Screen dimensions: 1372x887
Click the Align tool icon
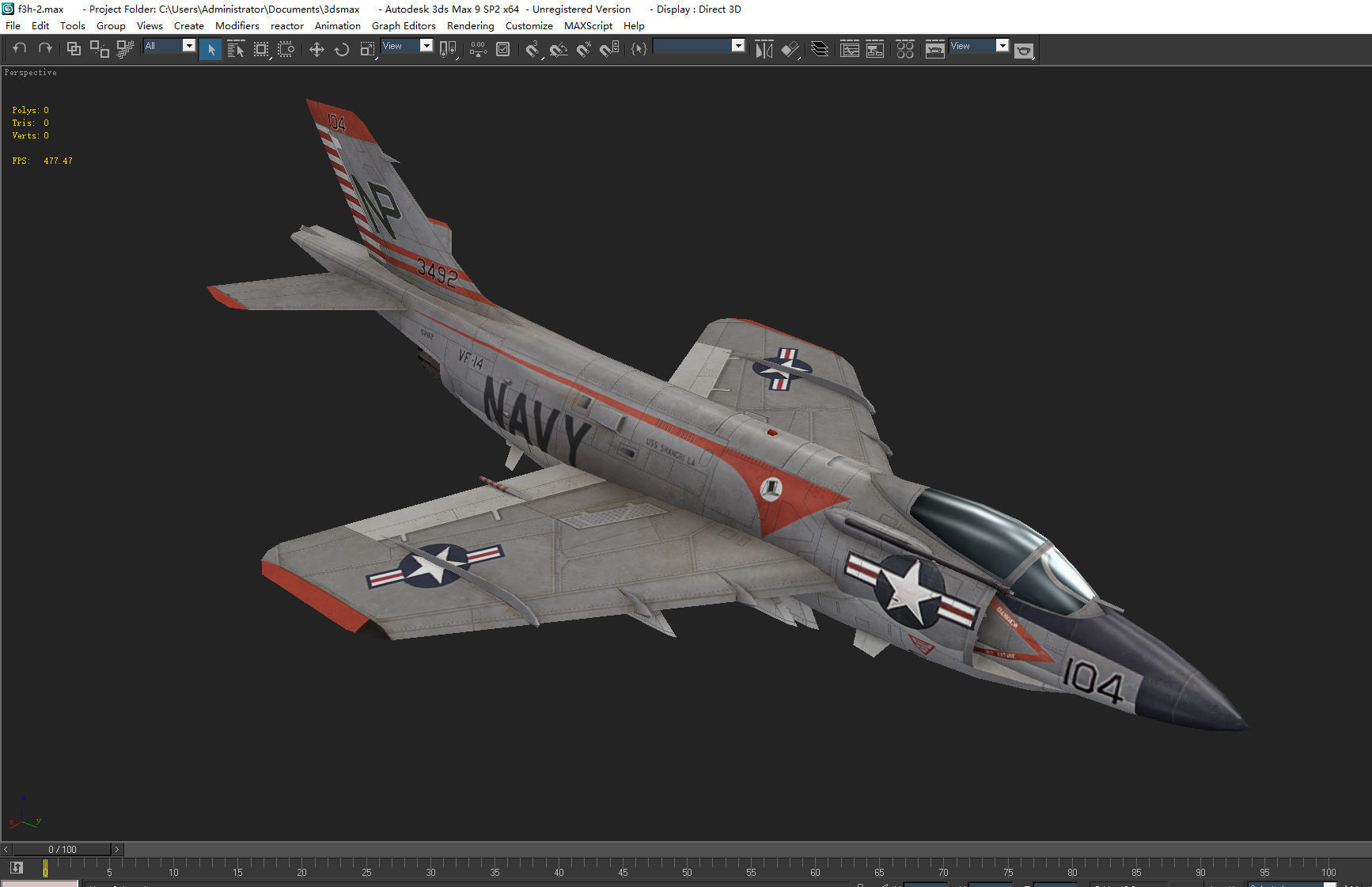coord(790,49)
